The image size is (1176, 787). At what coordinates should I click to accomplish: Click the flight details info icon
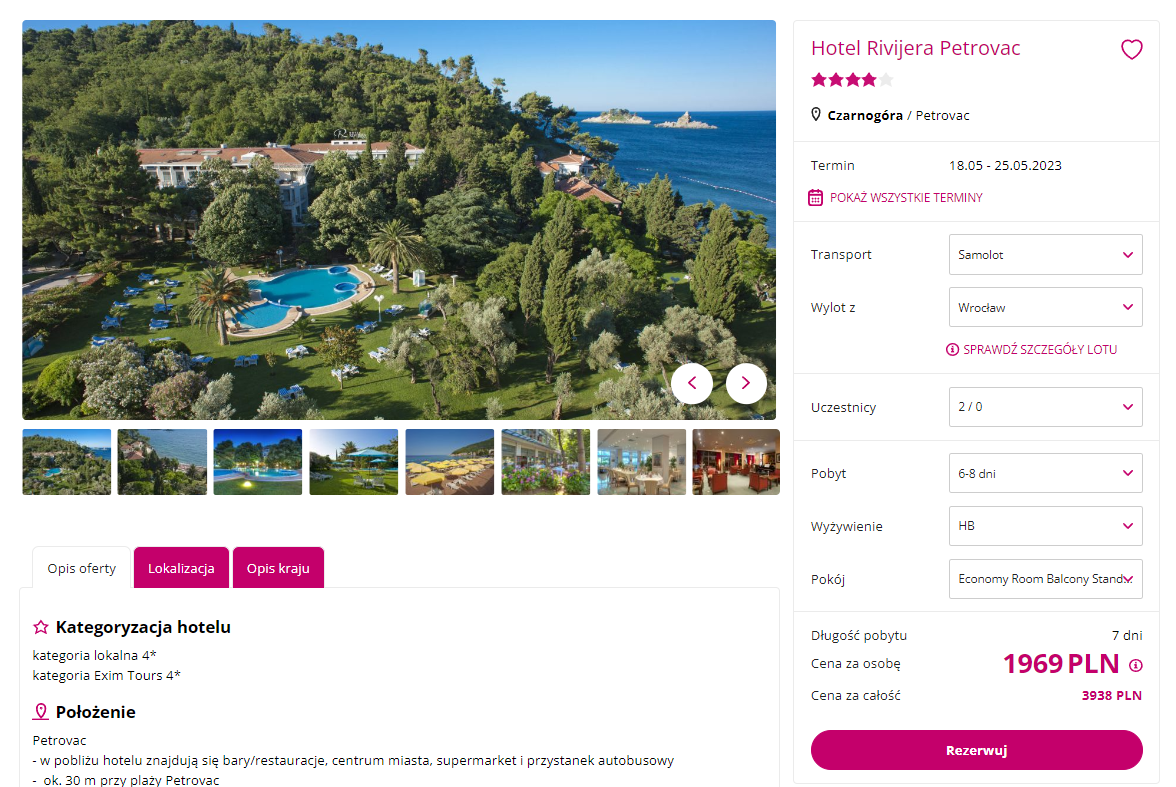952,350
